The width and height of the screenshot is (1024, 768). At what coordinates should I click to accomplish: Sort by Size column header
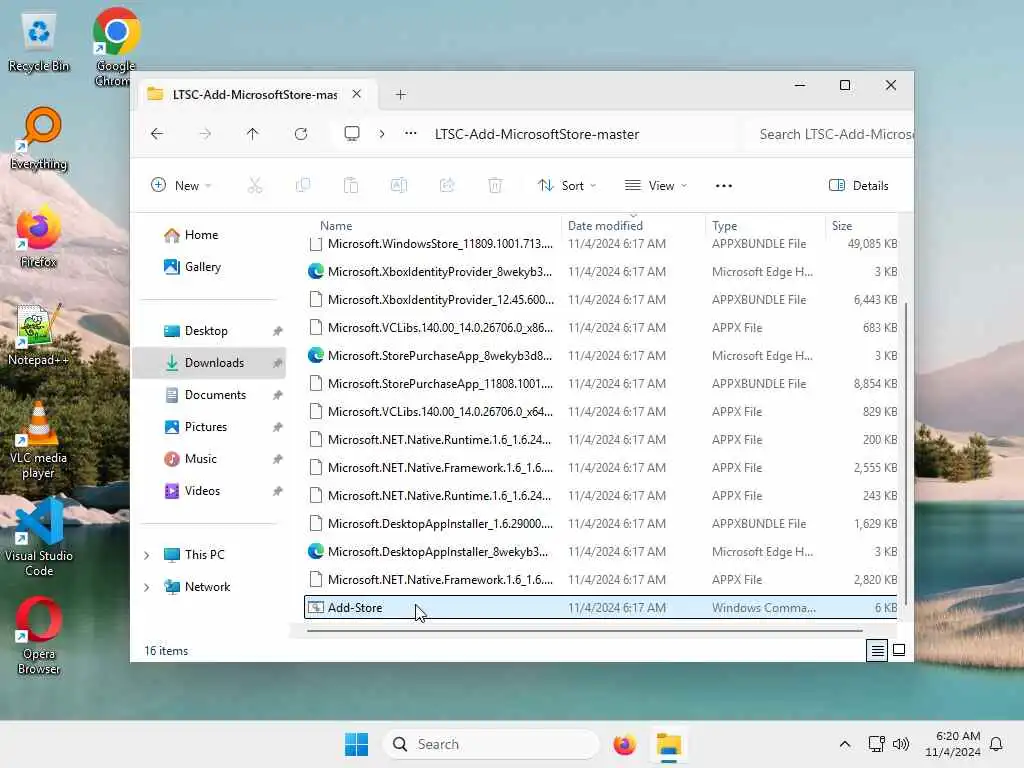(x=842, y=225)
